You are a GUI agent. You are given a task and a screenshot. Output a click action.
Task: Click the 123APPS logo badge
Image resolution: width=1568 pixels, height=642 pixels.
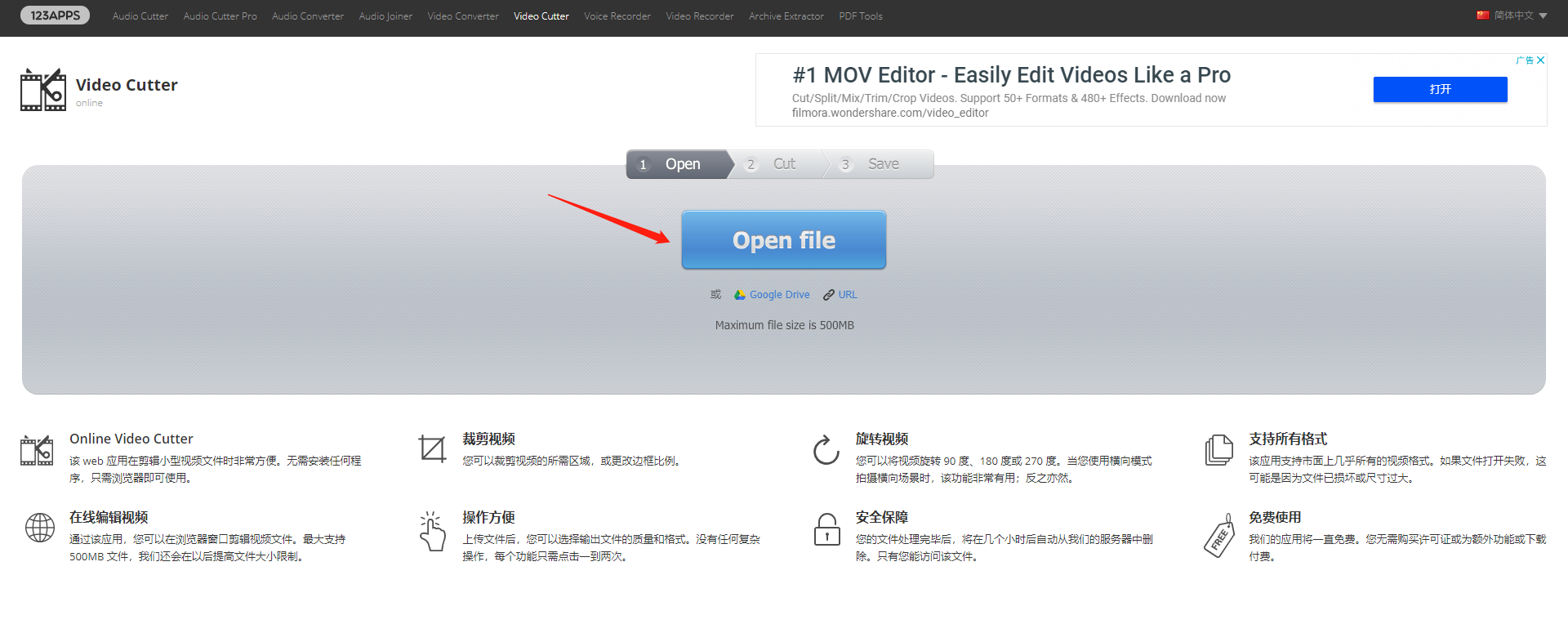click(x=55, y=16)
